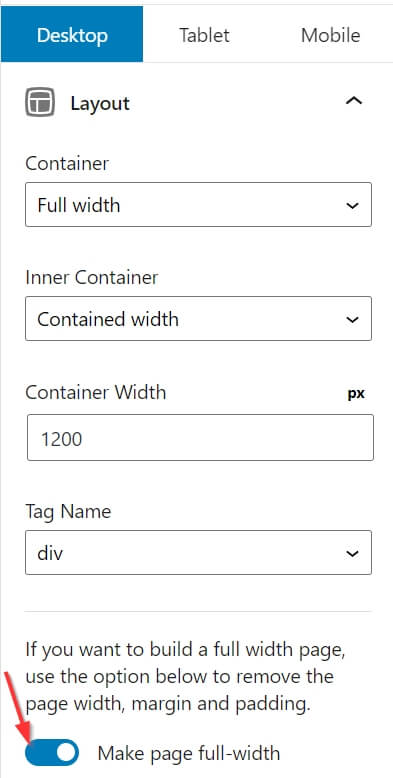This screenshot has height=778, width=393.
Task: Open the Container Full width dropdown
Action: pyautogui.click(x=198, y=204)
